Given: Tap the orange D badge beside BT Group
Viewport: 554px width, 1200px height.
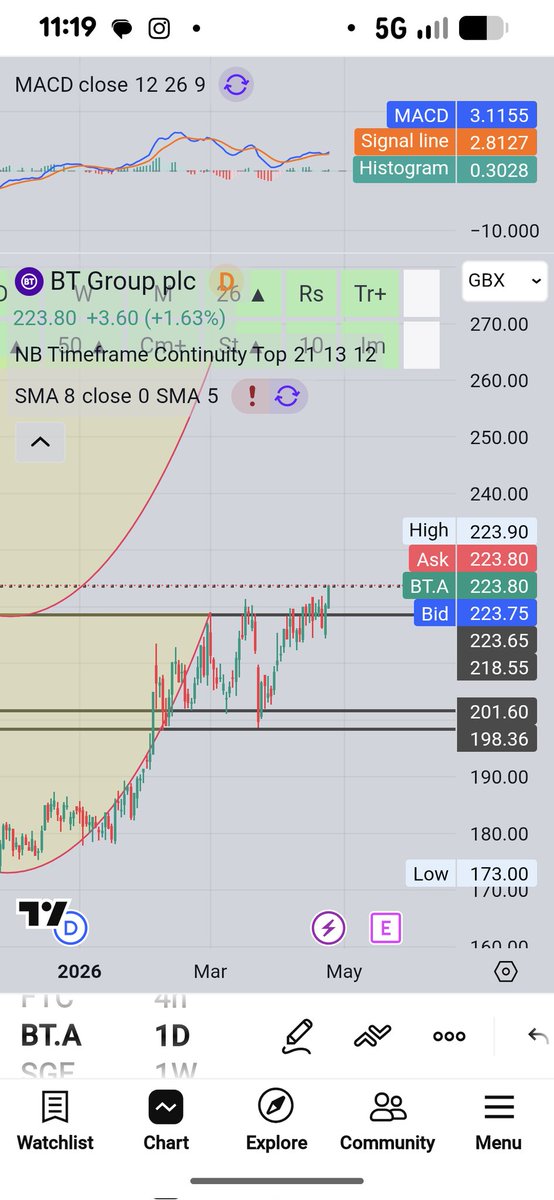Looking at the screenshot, I should coord(227,282).
